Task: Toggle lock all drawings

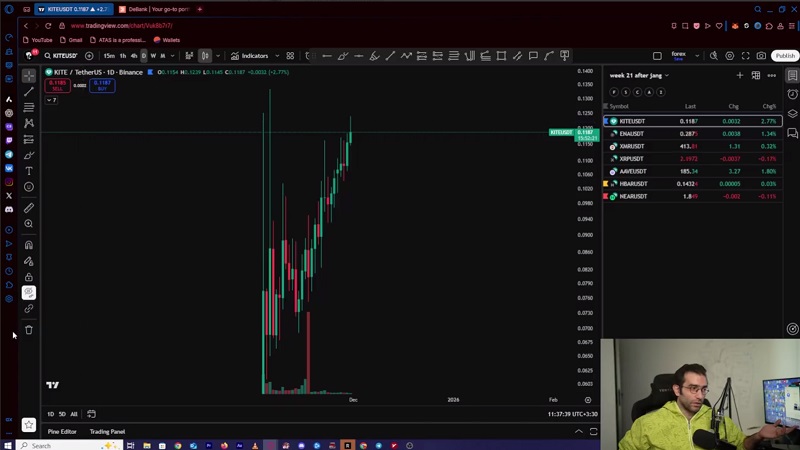Action: pos(29,277)
